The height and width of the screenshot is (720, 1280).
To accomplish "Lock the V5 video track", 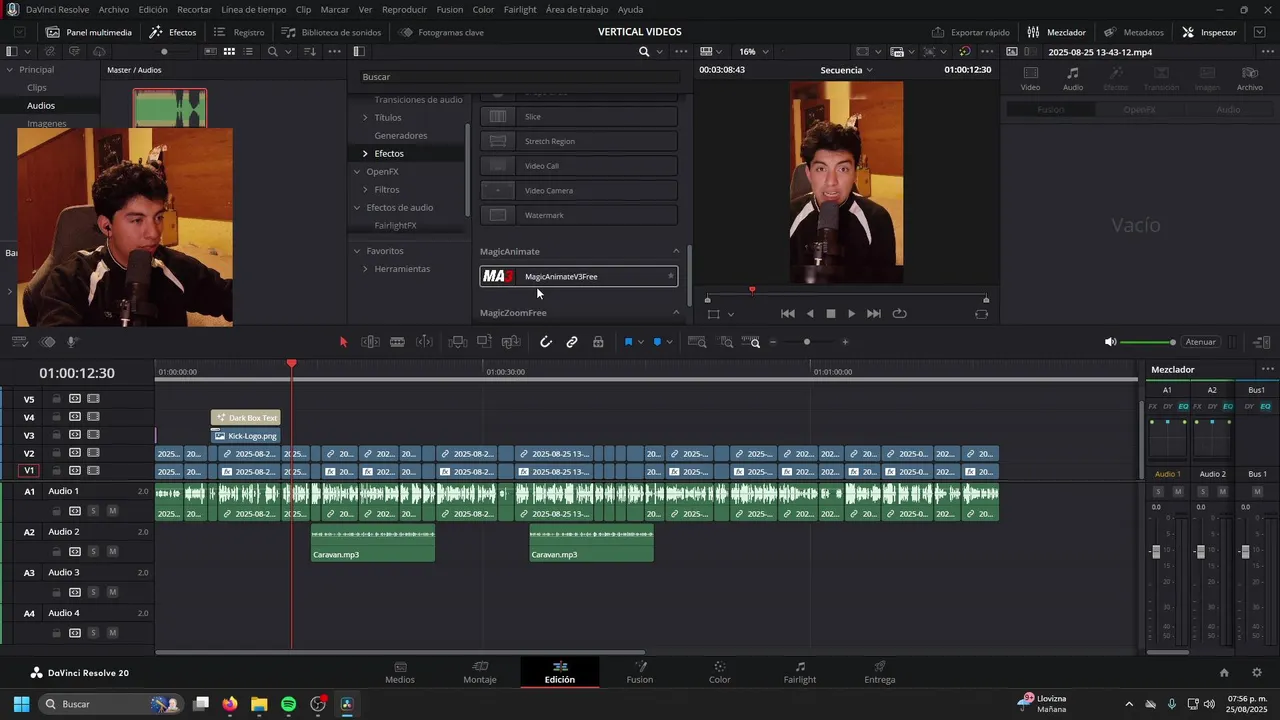I will [x=57, y=399].
